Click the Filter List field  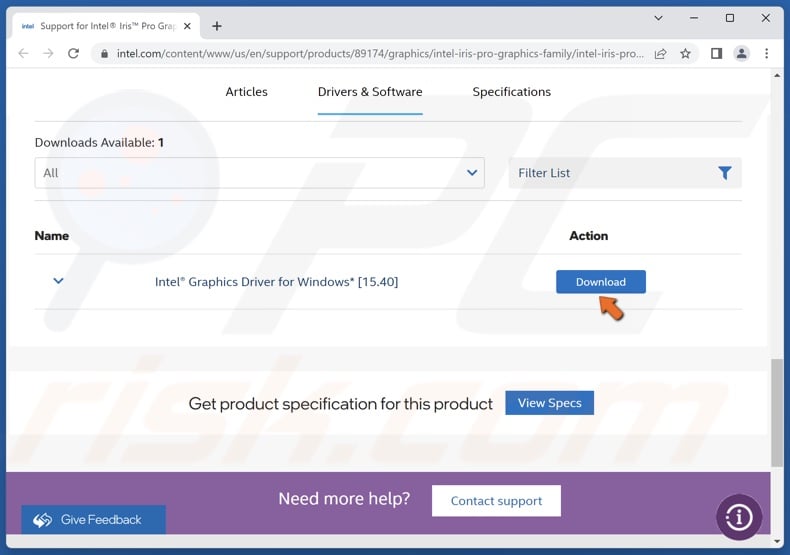[x=625, y=173]
